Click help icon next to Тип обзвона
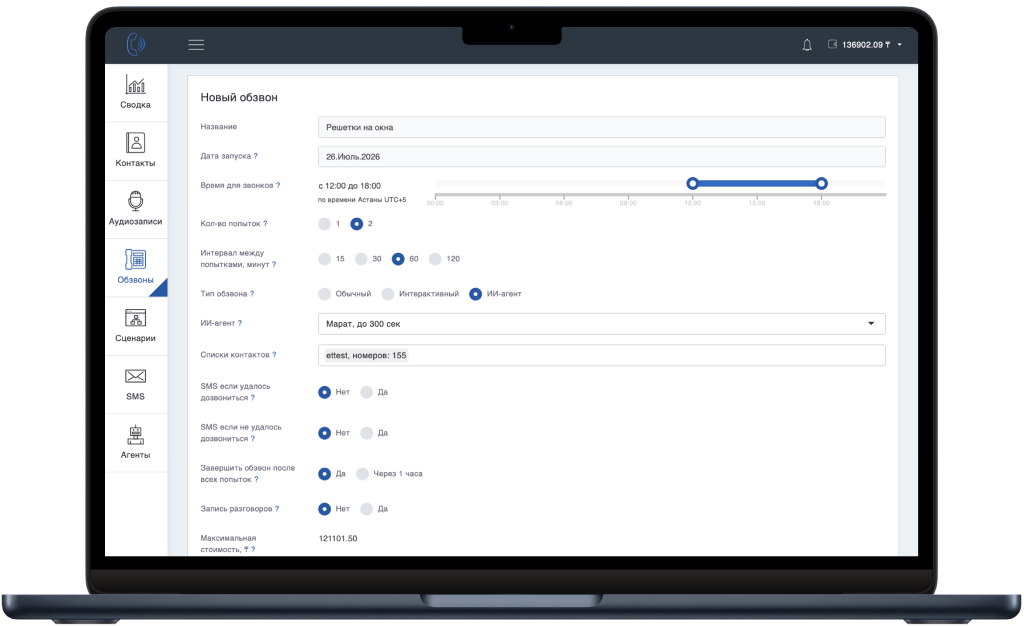 [x=252, y=294]
